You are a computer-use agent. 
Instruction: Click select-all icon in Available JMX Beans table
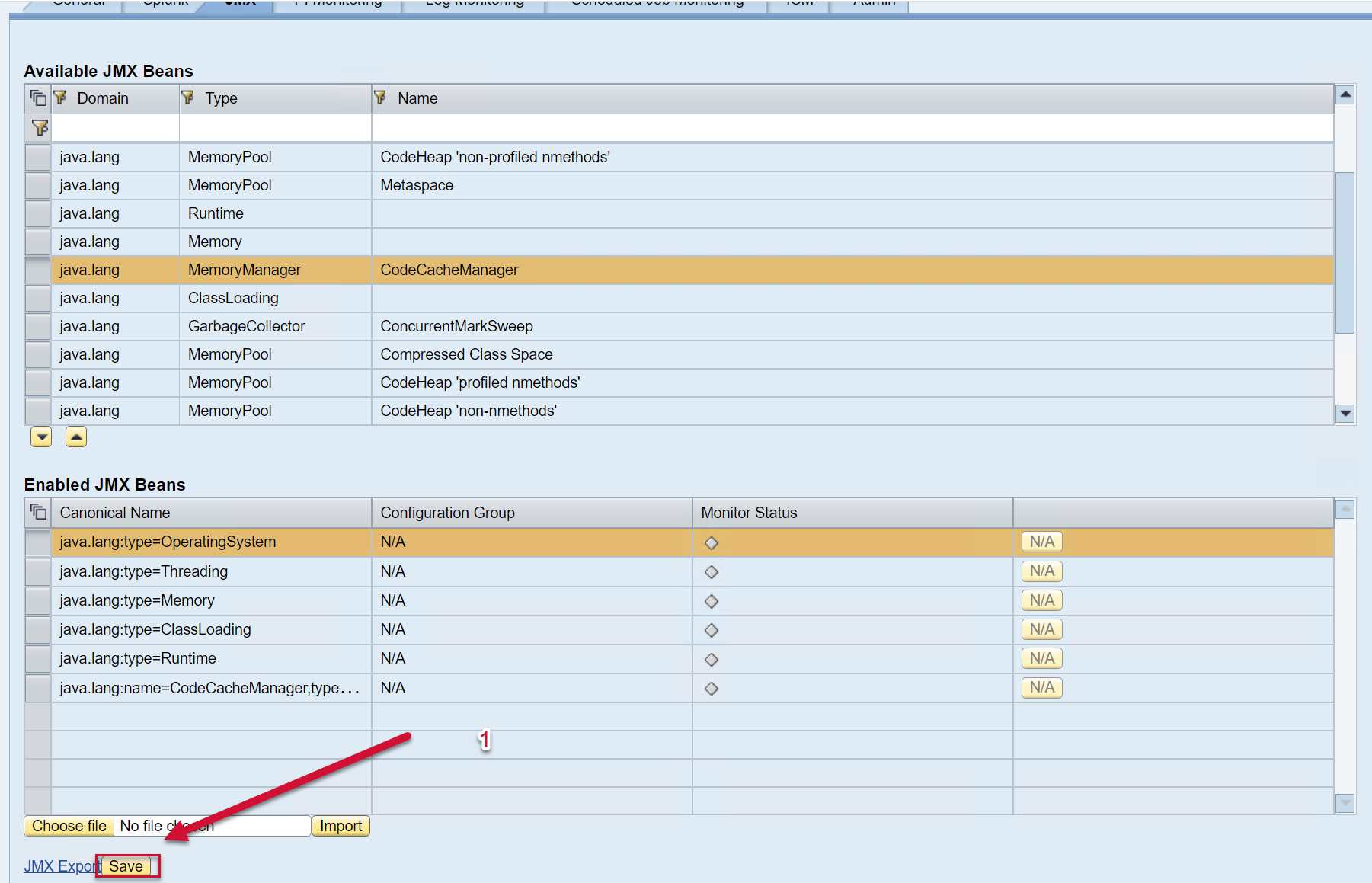(x=38, y=98)
